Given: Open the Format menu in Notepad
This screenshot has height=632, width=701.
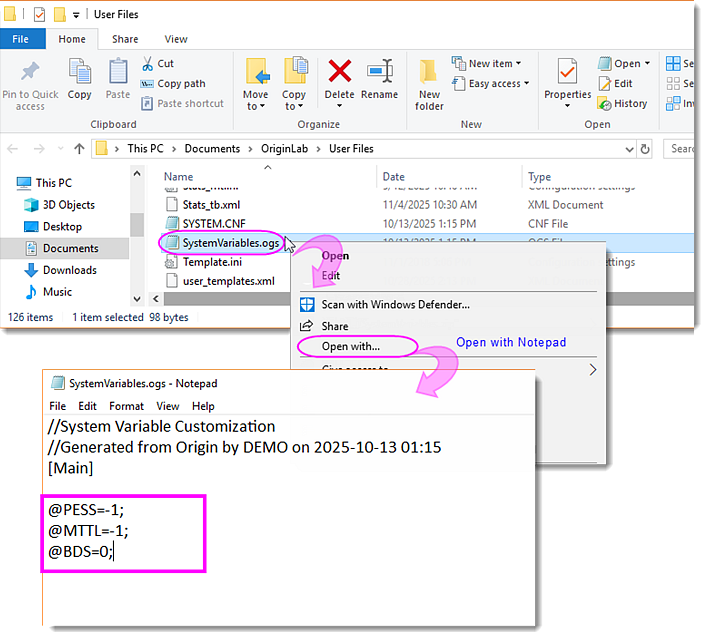Looking at the screenshot, I should click(x=126, y=406).
